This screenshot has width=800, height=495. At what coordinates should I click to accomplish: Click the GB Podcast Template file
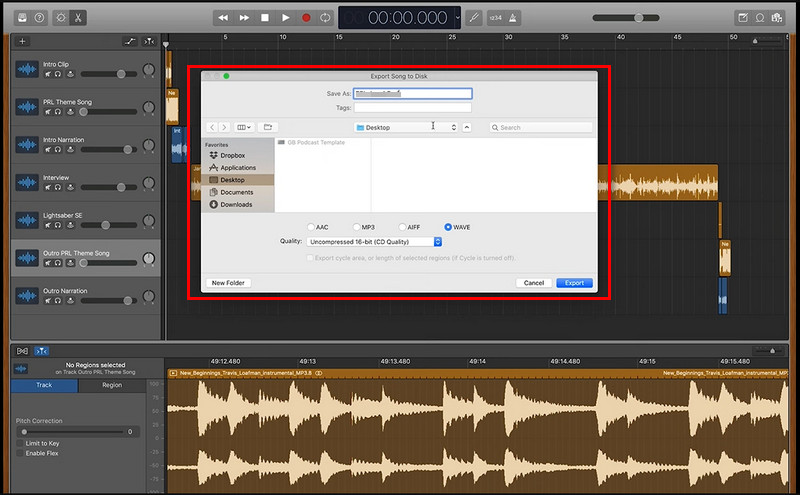click(312, 142)
